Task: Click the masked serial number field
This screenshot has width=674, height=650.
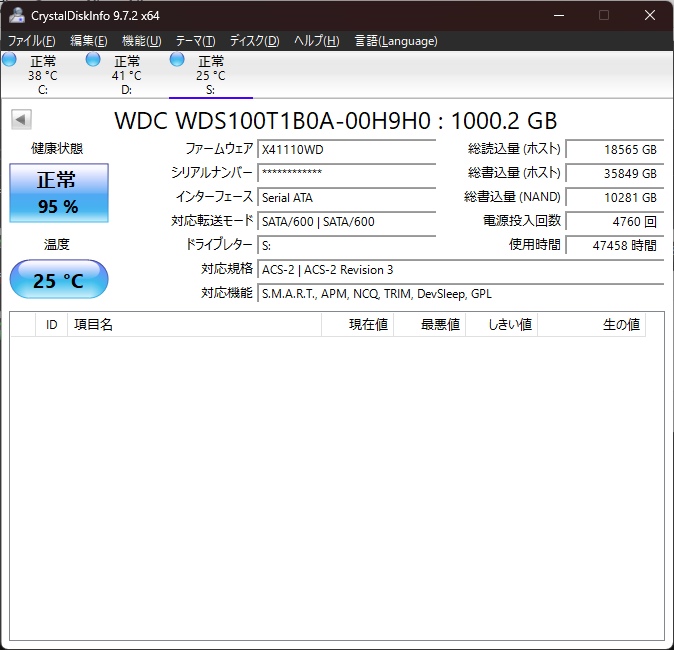Action: 346,173
